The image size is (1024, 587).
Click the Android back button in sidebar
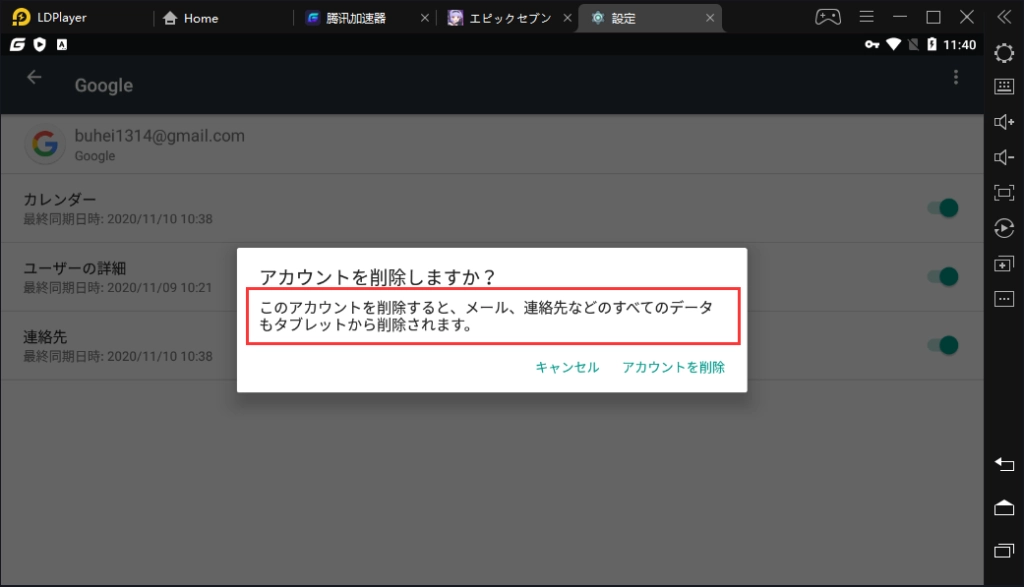click(1004, 464)
